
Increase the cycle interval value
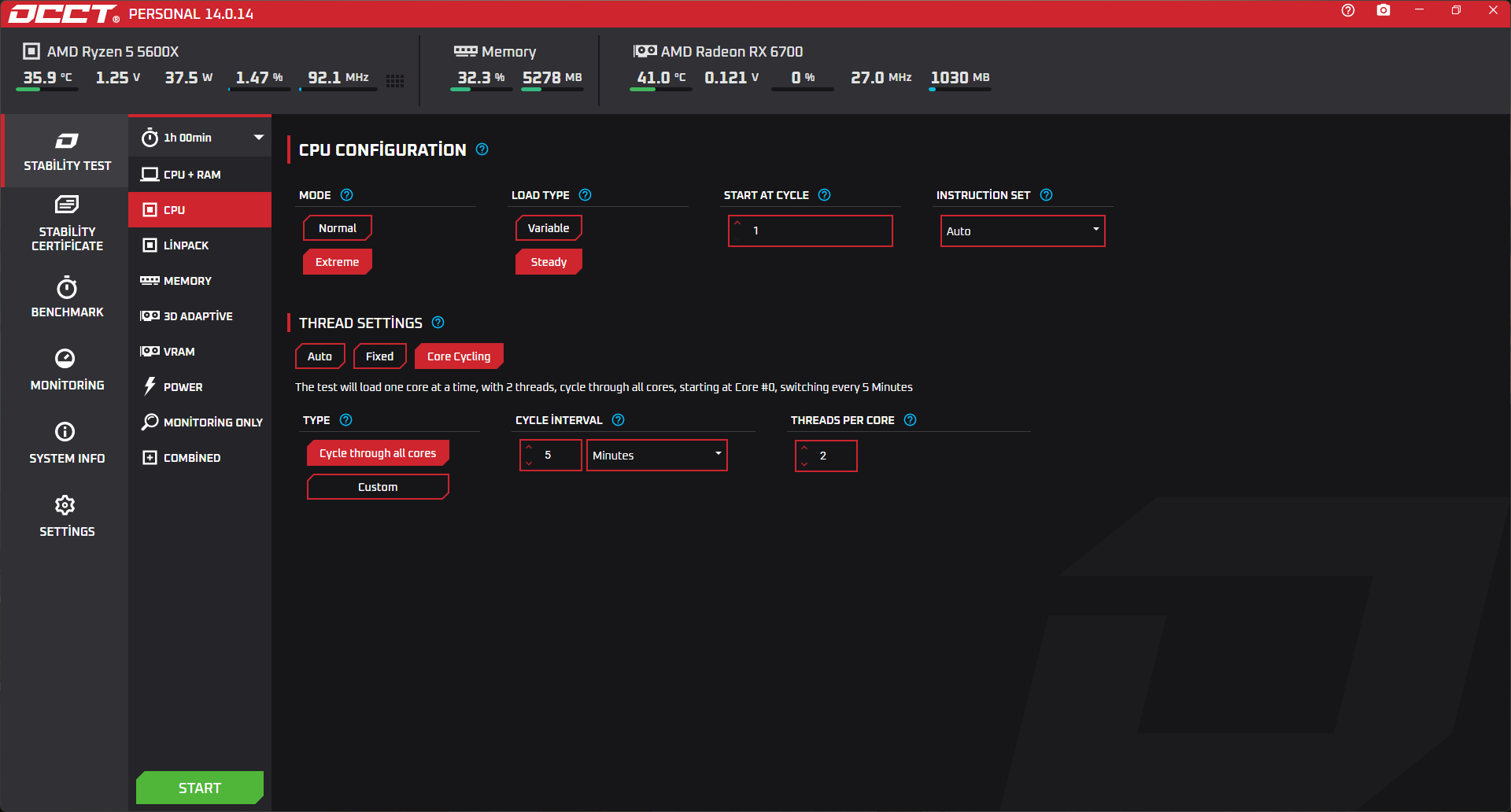[529, 447]
